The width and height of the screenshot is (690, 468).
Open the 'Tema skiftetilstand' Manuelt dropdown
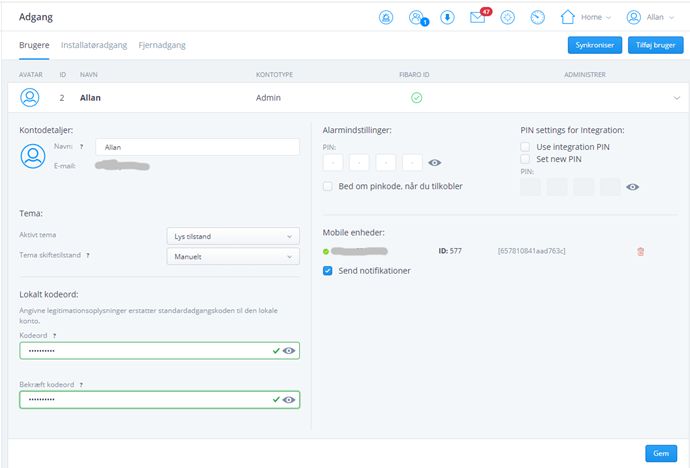click(x=232, y=256)
